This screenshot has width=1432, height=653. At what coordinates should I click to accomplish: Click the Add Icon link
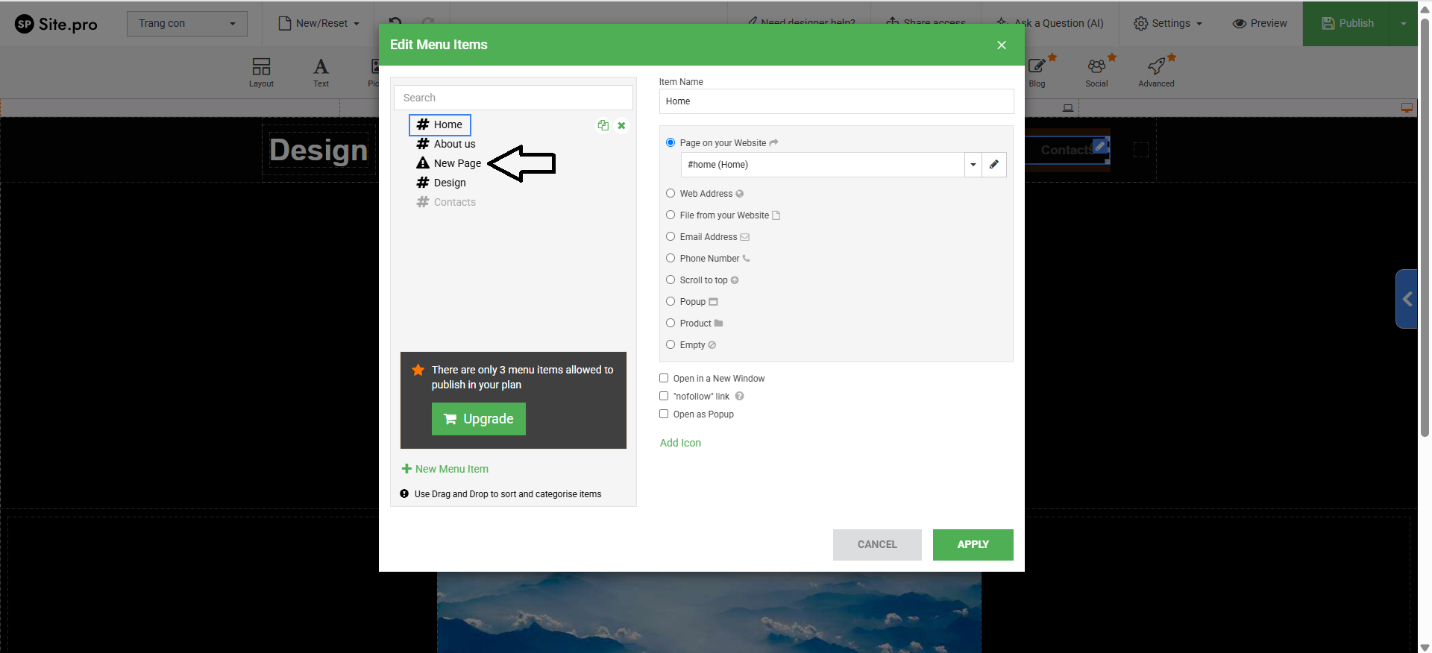[x=680, y=443]
